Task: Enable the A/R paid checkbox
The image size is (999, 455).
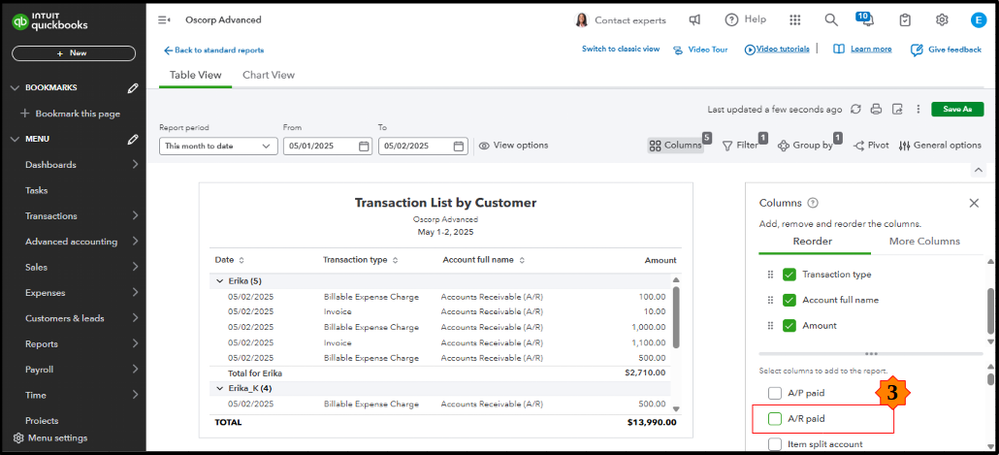Action: pos(775,419)
